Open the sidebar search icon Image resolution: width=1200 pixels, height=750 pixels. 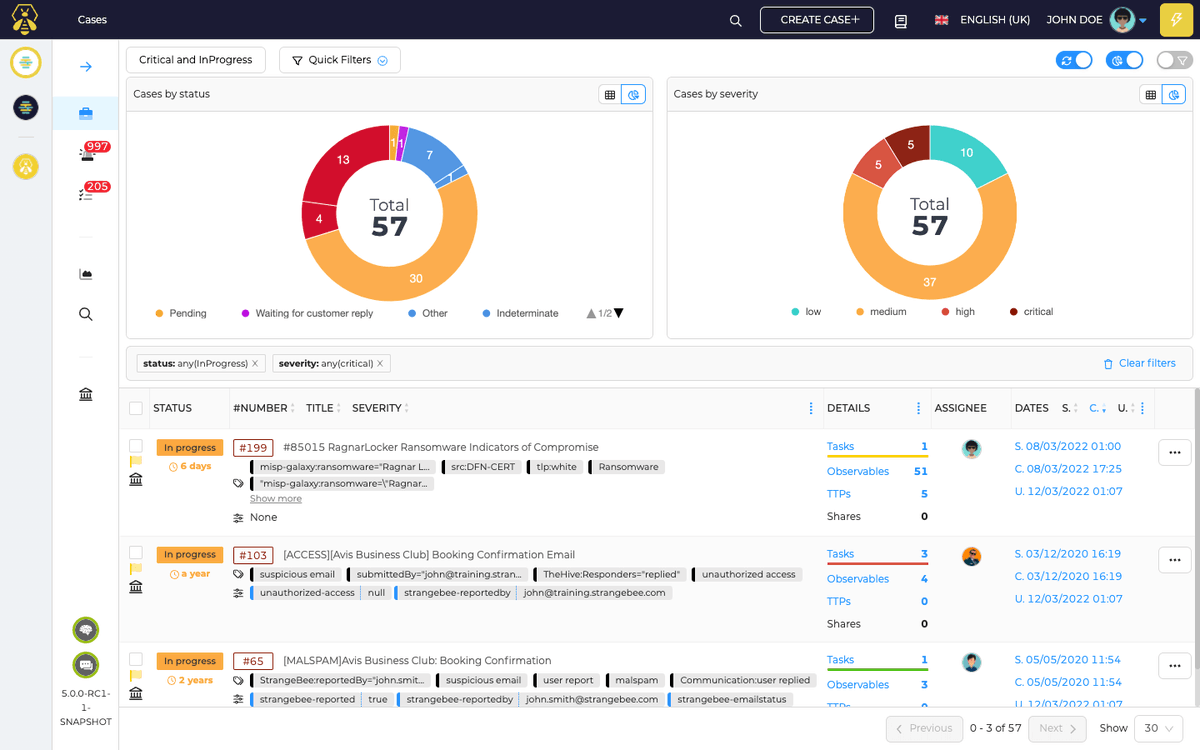point(86,314)
